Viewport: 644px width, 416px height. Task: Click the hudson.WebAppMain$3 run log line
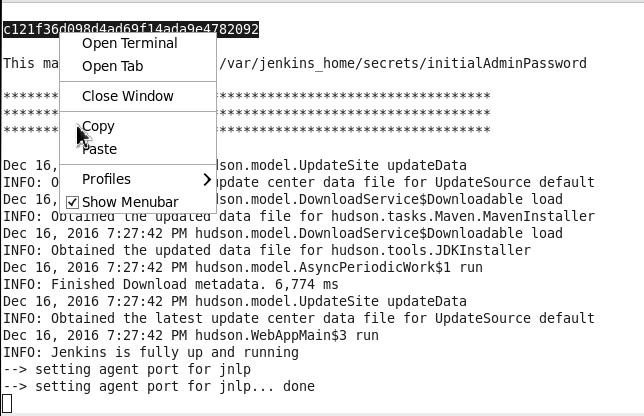coord(191,335)
